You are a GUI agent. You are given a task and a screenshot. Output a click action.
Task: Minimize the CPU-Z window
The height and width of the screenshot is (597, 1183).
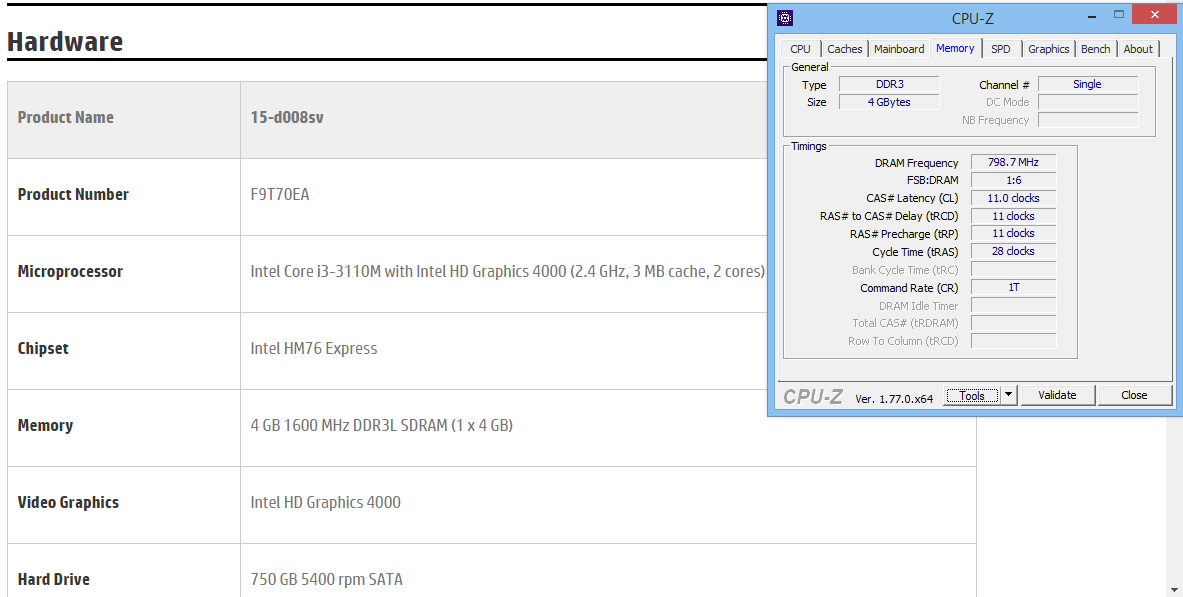[x=1092, y=15]
